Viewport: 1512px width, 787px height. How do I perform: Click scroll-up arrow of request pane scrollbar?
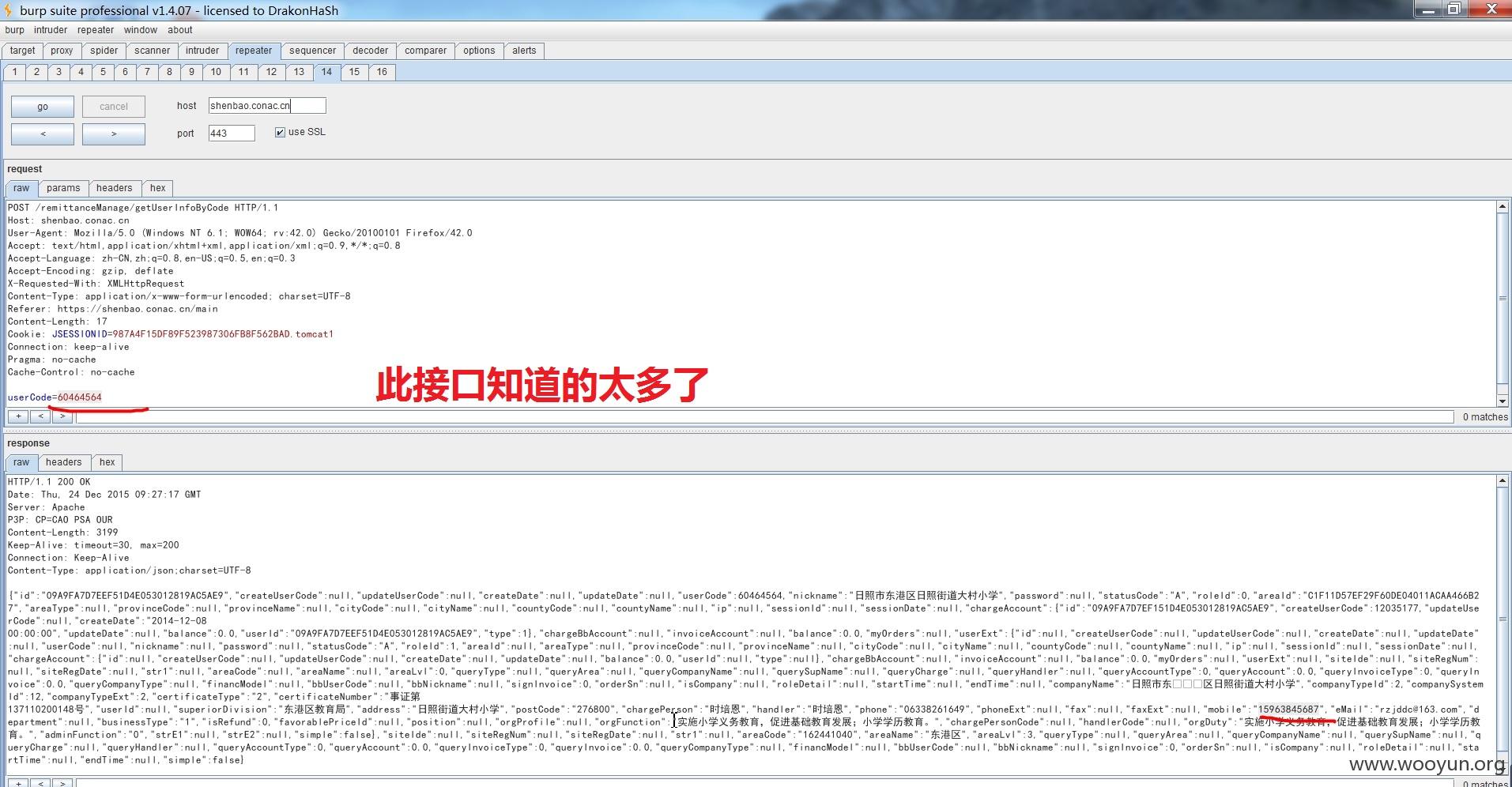1502,207
